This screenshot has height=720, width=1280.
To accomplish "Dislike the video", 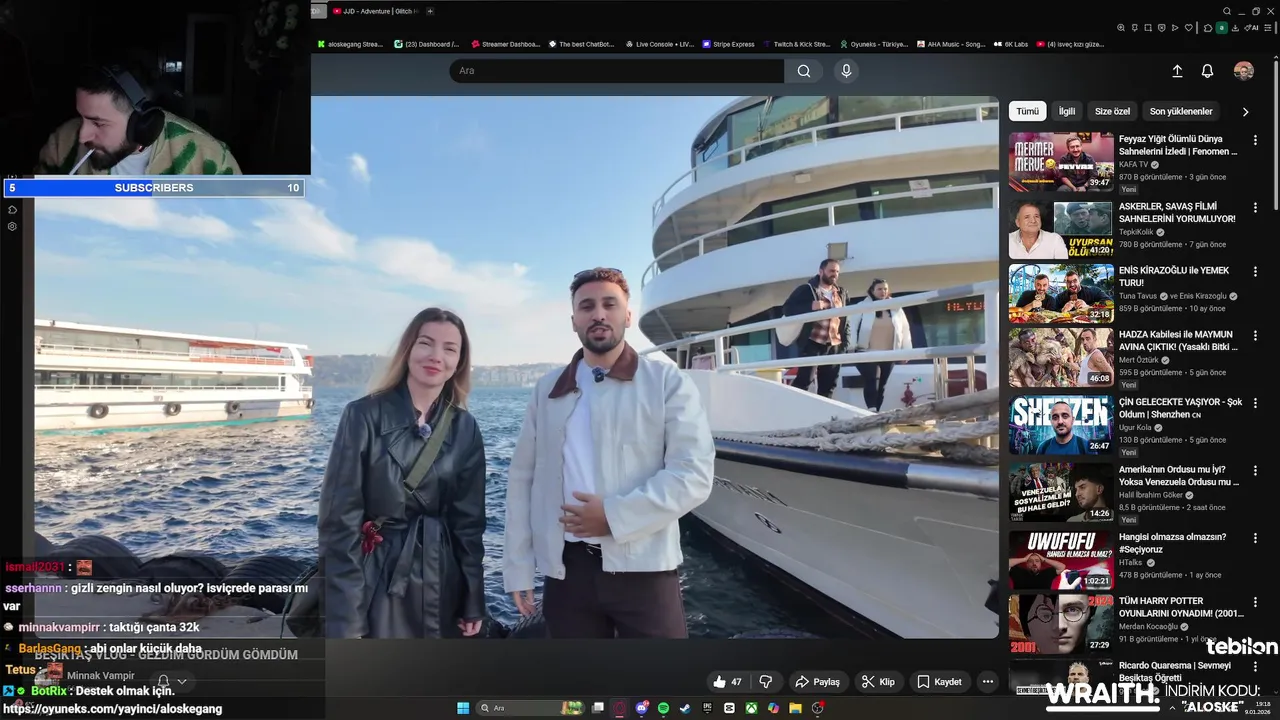I will [766, 682].
